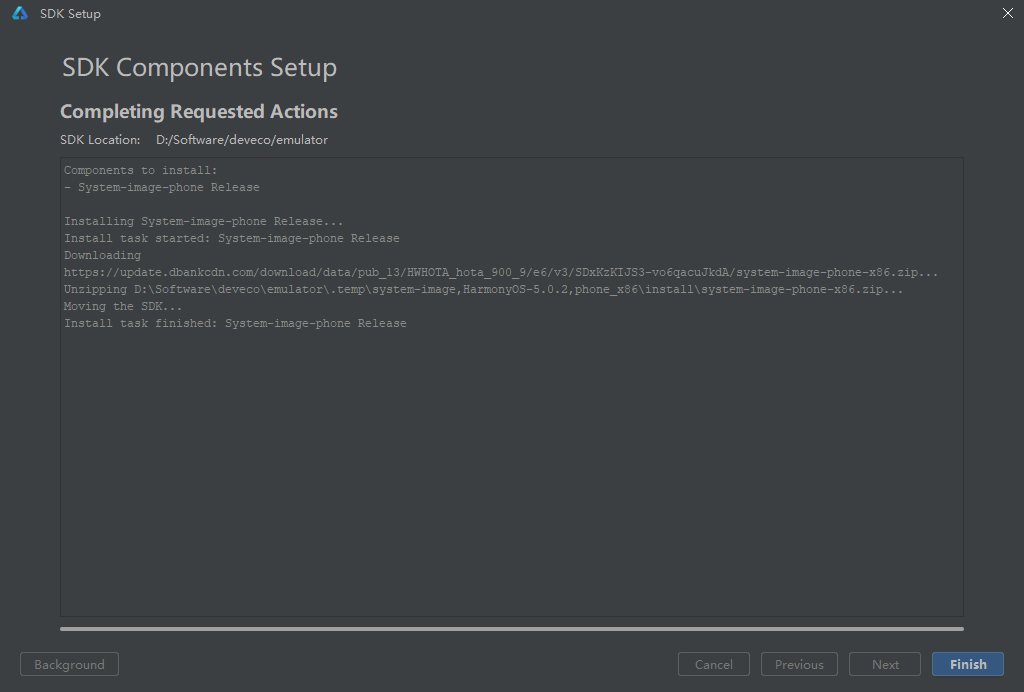Screen dimensions: 1024x692
Task: Click the update.dbankcdn.com download URL line
Action: click(501, 272)
